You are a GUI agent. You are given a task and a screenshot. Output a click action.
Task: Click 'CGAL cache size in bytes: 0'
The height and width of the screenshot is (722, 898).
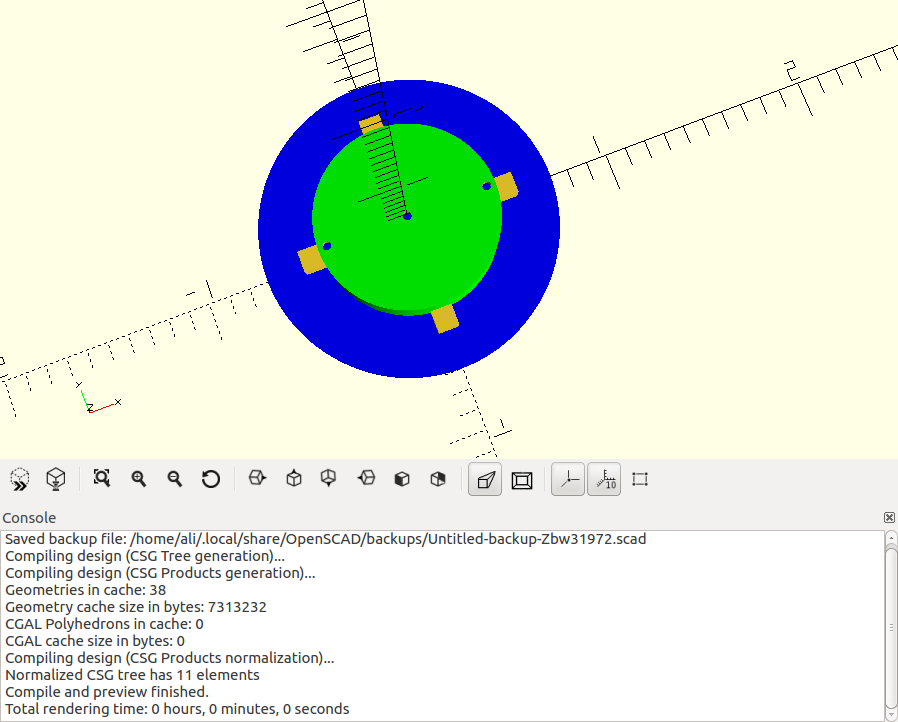(x=94, y=641)
